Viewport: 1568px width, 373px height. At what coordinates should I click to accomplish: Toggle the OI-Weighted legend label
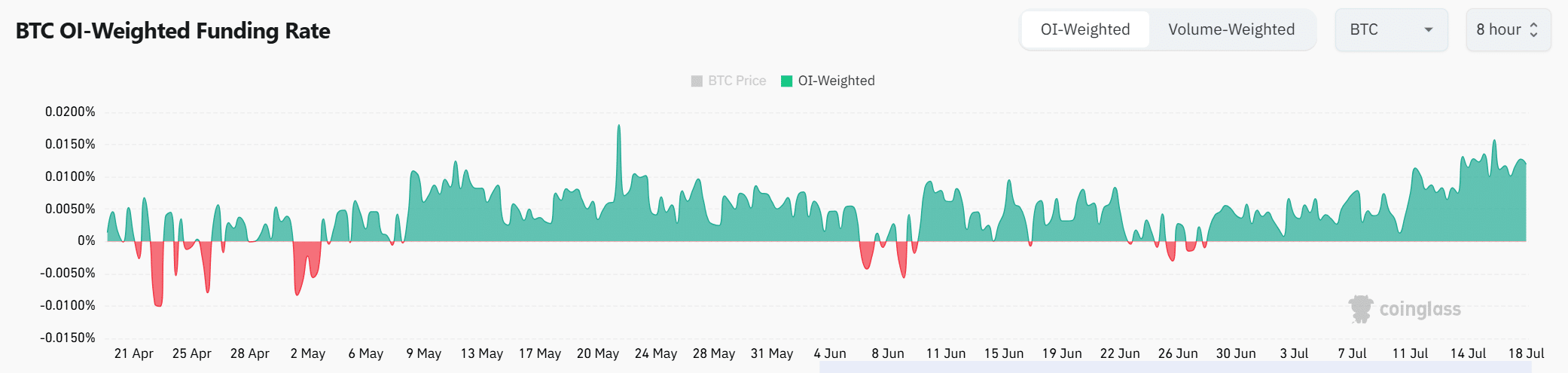point(836,81)
